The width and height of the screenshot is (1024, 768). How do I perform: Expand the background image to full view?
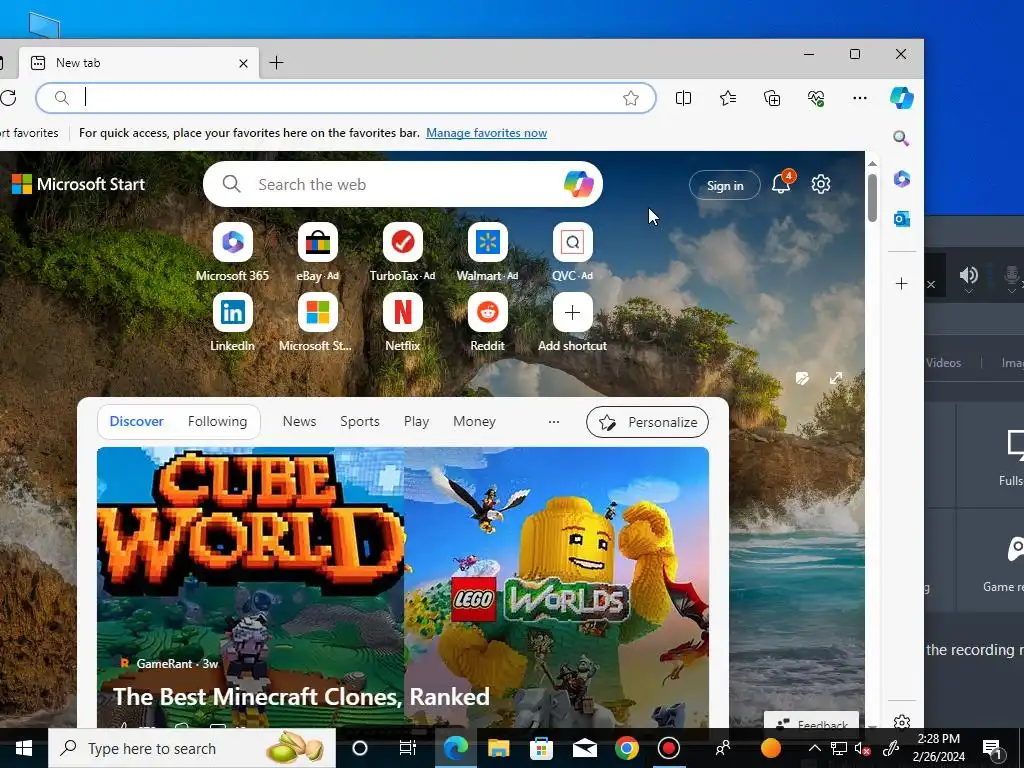click(x=836, y=378)
